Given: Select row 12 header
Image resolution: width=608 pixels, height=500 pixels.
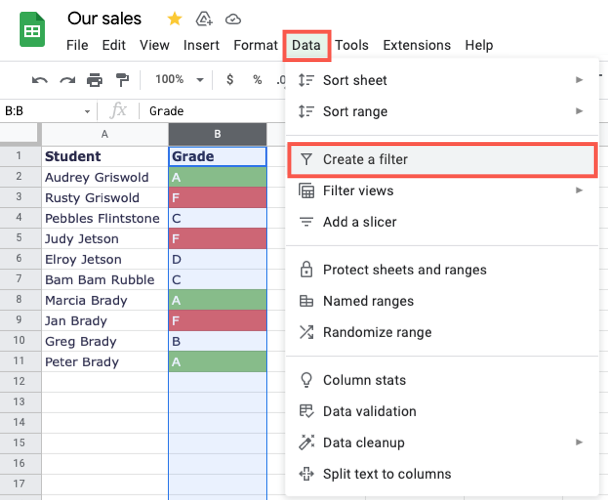Looking at the screenshot, I should coord(19,381).
